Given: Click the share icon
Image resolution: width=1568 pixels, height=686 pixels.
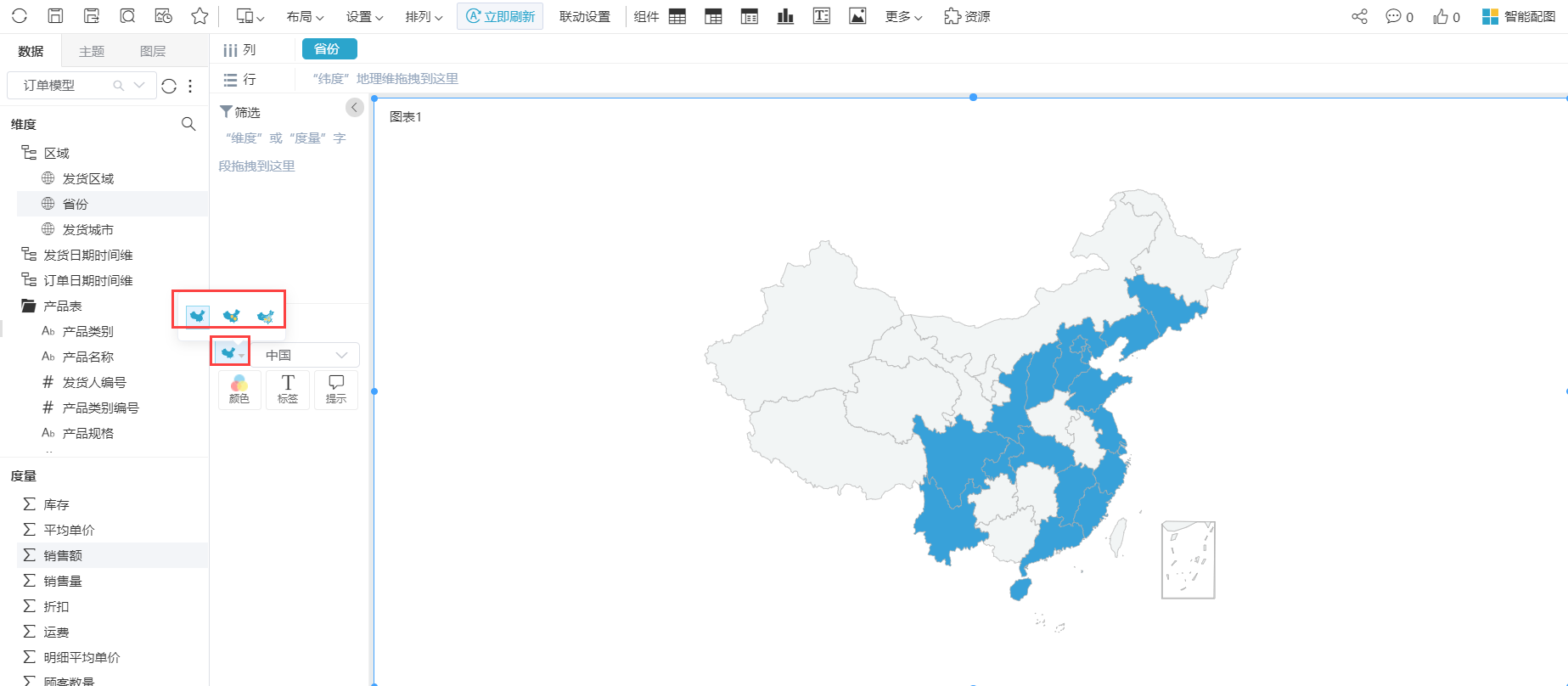Looking at the screenshot, I should (x=1360, y=16).
